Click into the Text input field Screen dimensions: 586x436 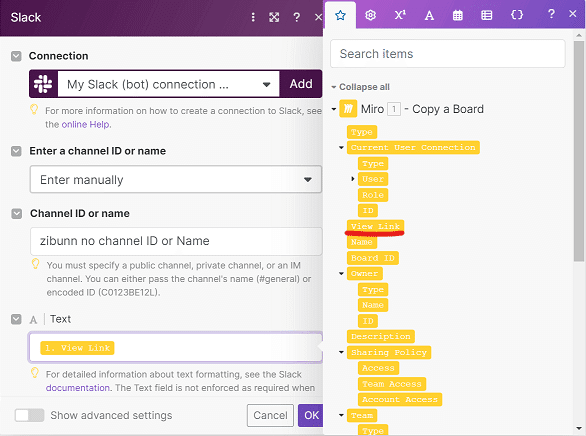[176, 347]
